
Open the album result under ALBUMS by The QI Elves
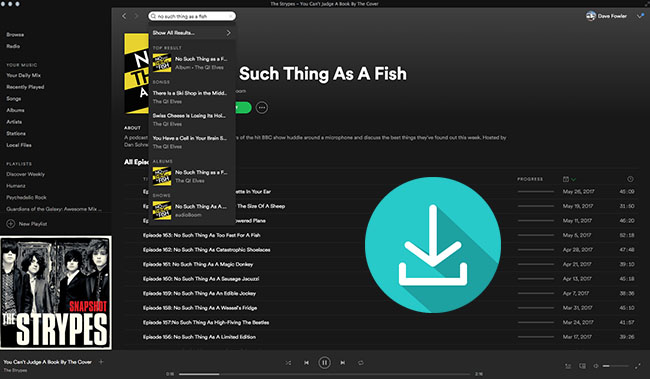(192, 176)
